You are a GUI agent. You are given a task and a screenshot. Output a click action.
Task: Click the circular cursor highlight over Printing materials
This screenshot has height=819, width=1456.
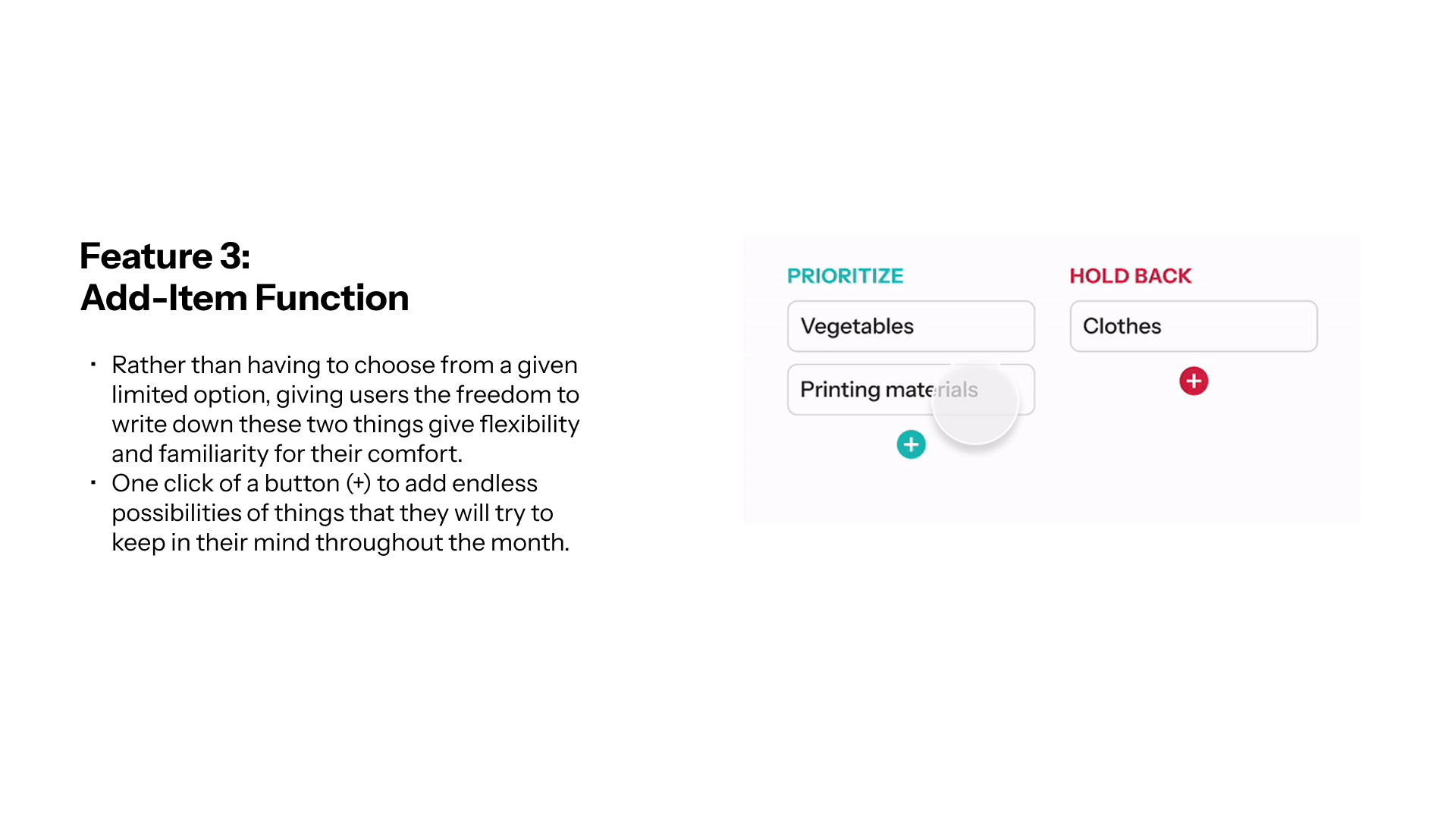[x=975, y=402]
